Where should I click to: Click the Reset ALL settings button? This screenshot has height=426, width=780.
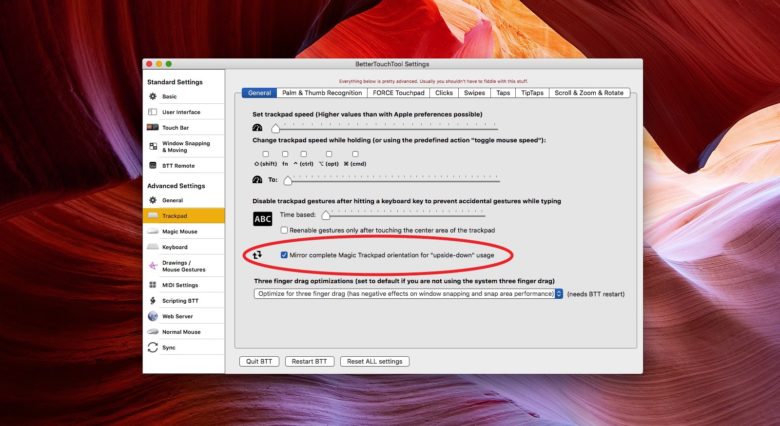pos(375,361)
